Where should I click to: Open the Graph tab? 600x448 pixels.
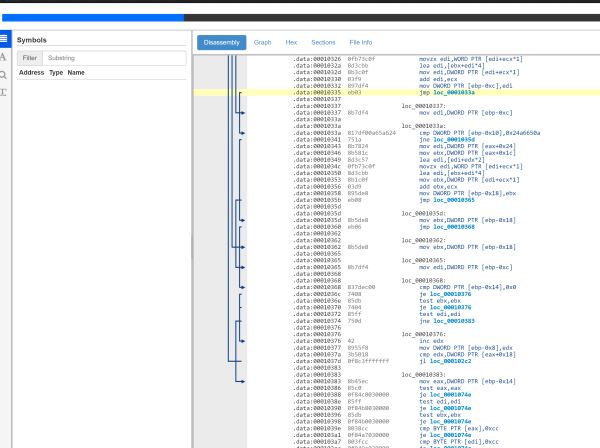pos(262,43)
